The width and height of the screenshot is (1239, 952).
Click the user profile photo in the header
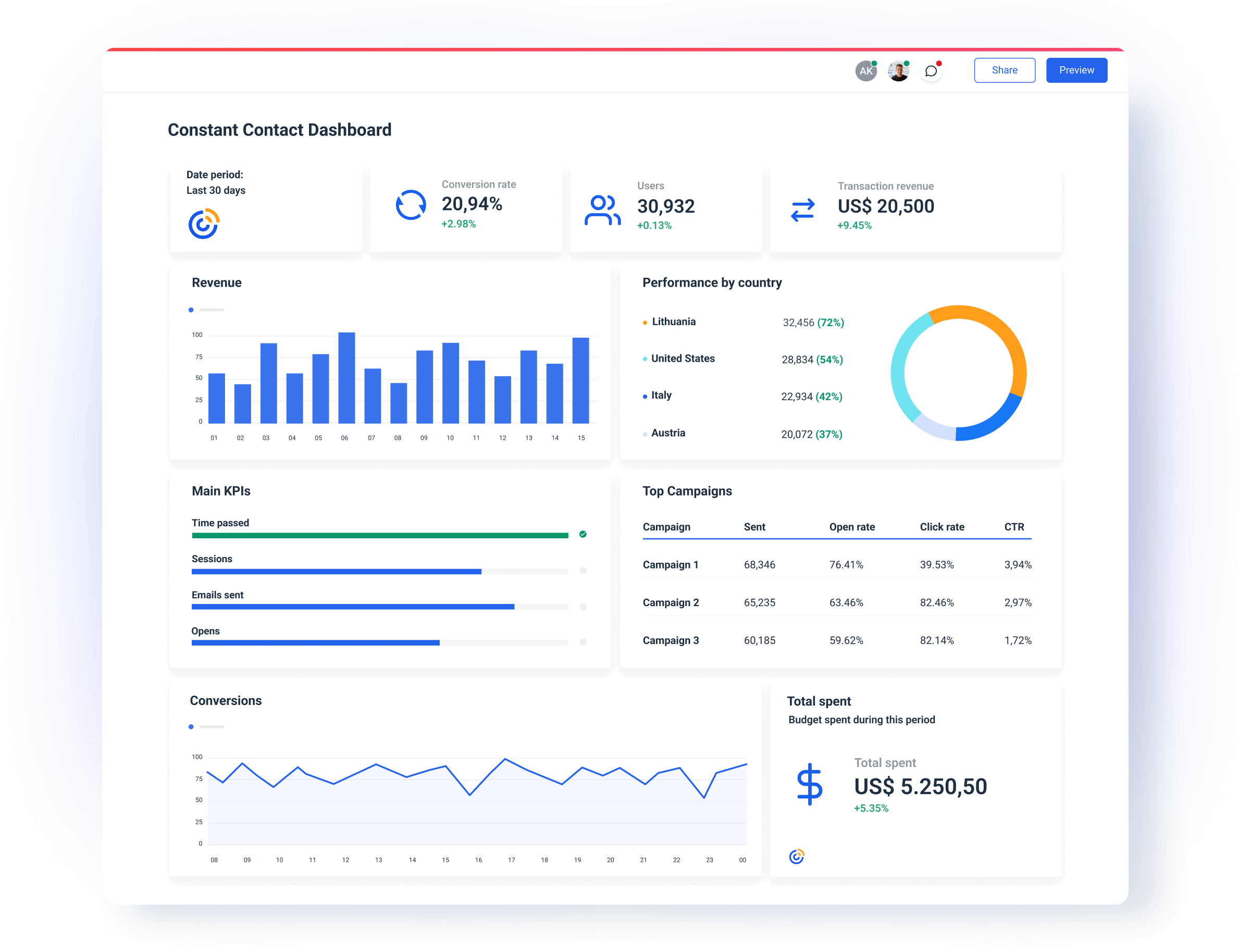point(898,70)
